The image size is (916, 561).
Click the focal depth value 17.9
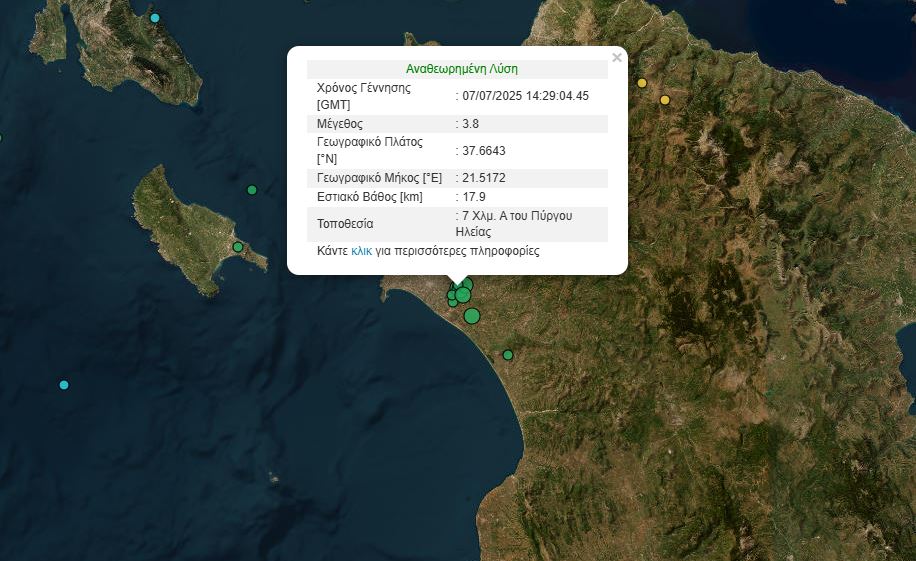coord(475,197)
